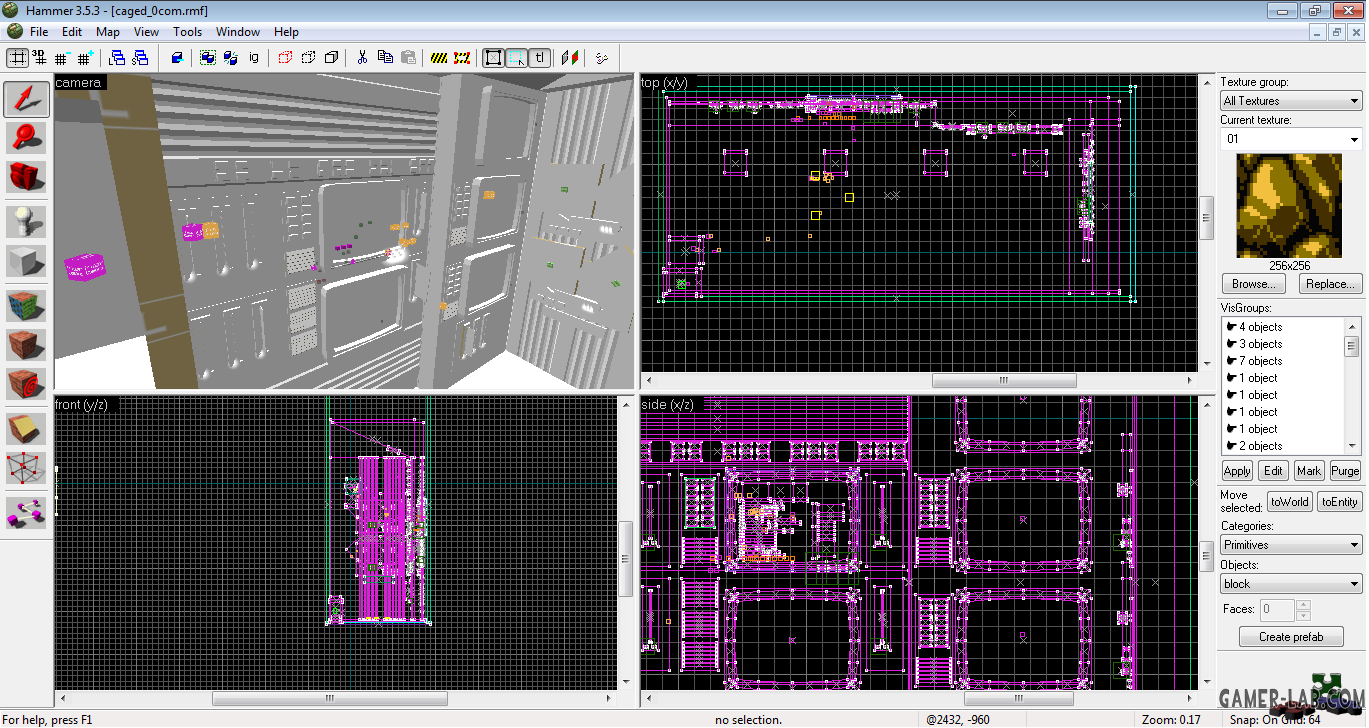Select the Clipping tool
The image size is (1369, 728).
(27, 428)
